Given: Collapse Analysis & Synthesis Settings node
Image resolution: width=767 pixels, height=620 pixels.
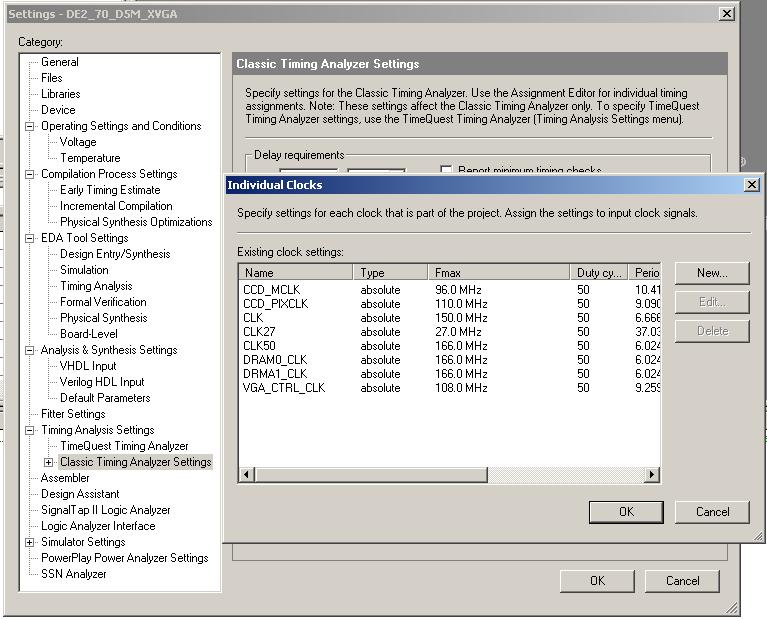Looking at the screenshot, I should click(x=30, y=350).
